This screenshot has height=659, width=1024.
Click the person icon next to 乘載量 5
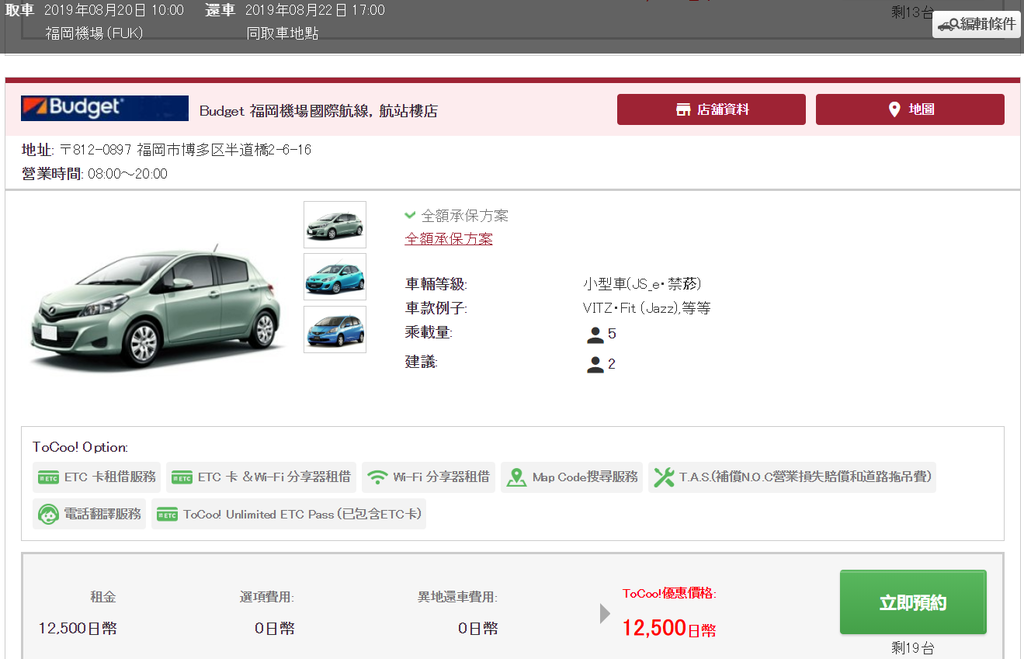point(595,335)
